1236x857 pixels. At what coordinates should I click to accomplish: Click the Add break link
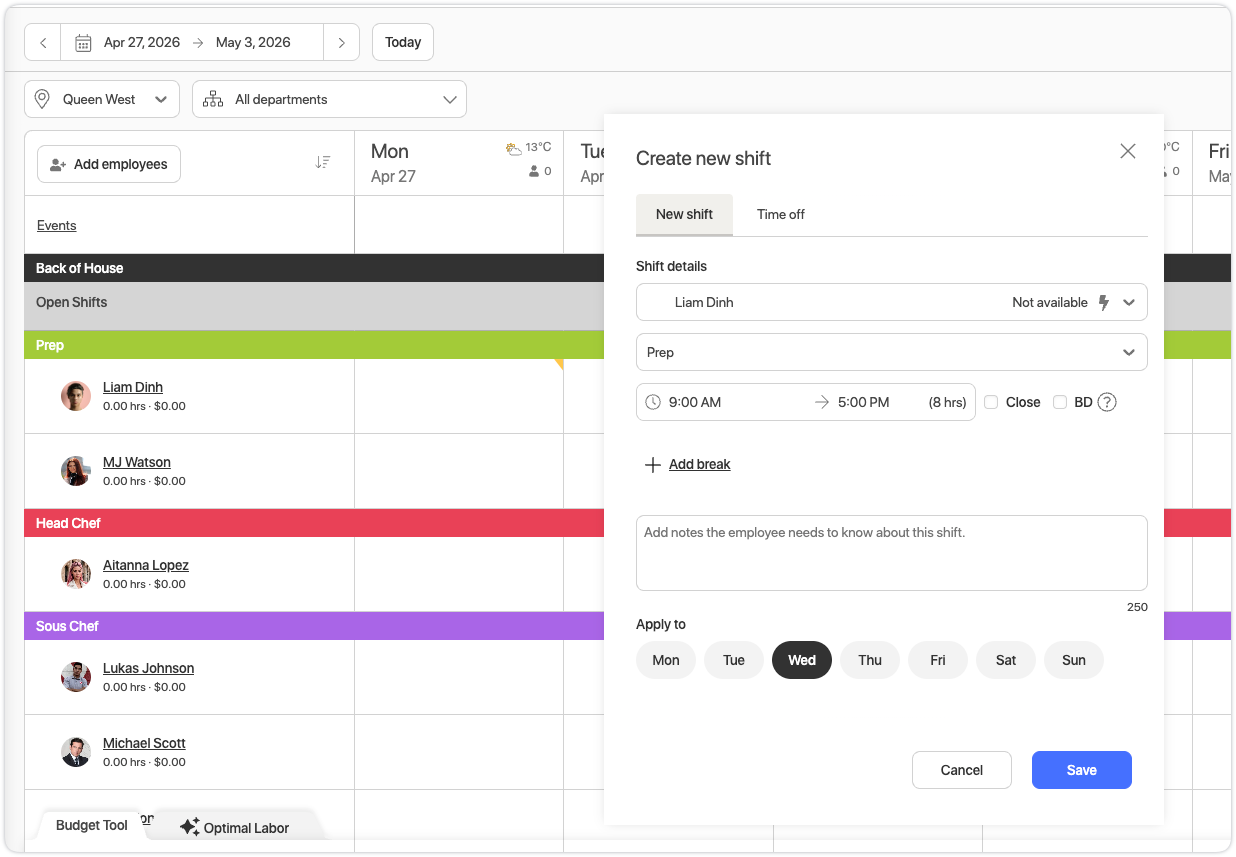click(x=699, y=464)
